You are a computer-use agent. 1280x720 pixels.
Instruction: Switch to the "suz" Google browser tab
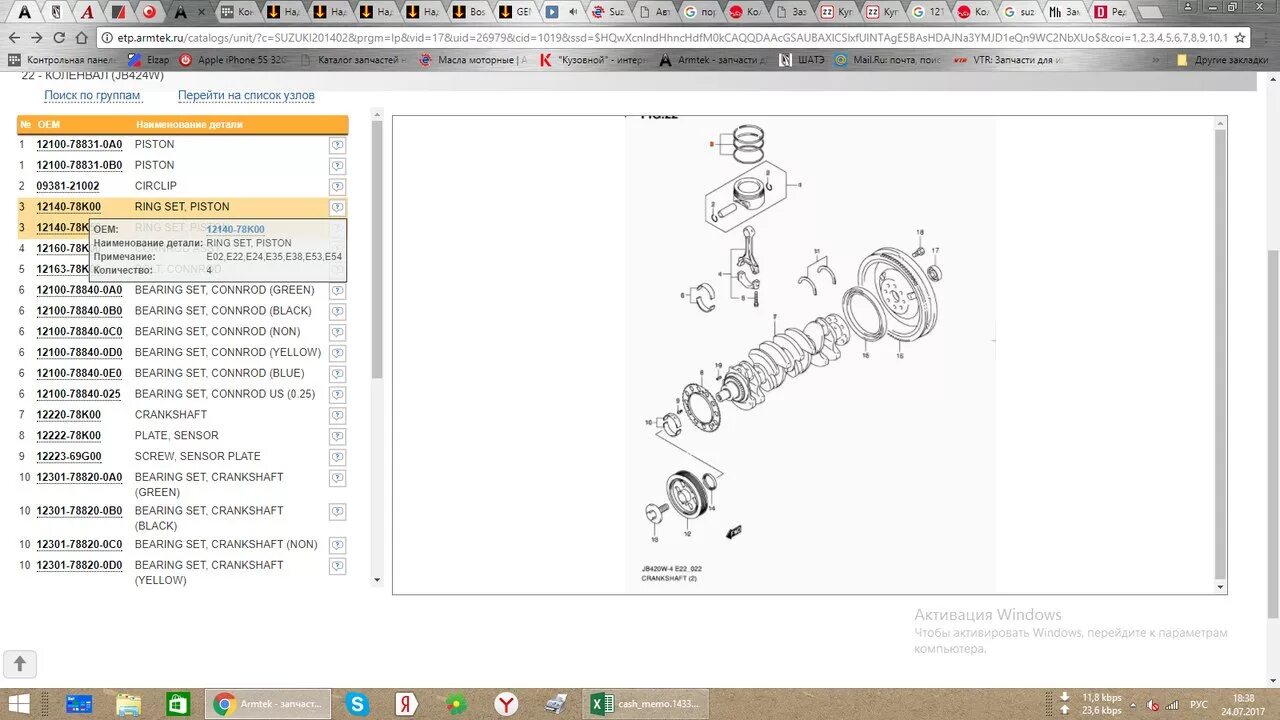coord(1020,12)
